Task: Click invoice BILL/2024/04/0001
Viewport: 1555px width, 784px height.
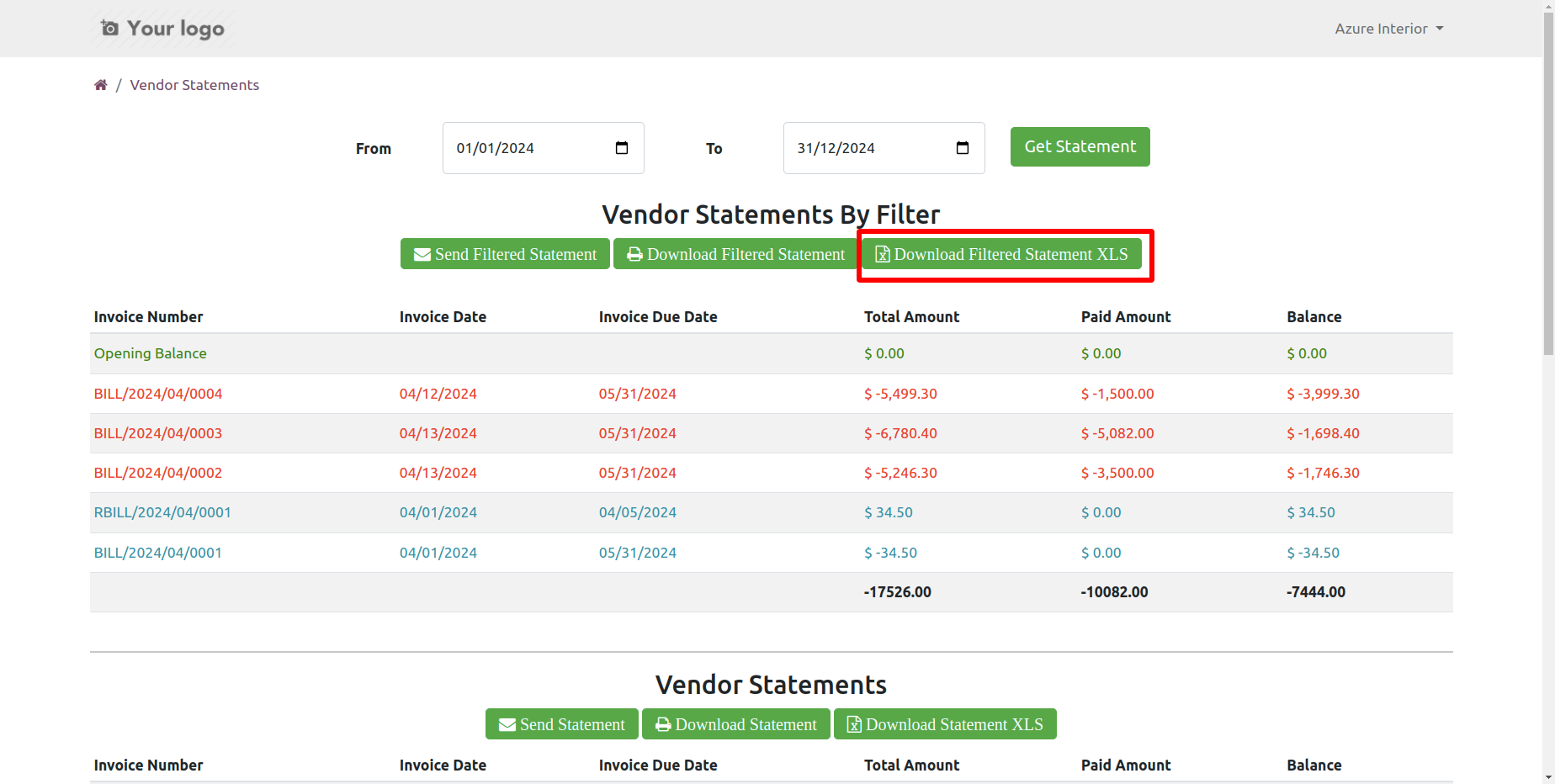Action: click(158, 553)
